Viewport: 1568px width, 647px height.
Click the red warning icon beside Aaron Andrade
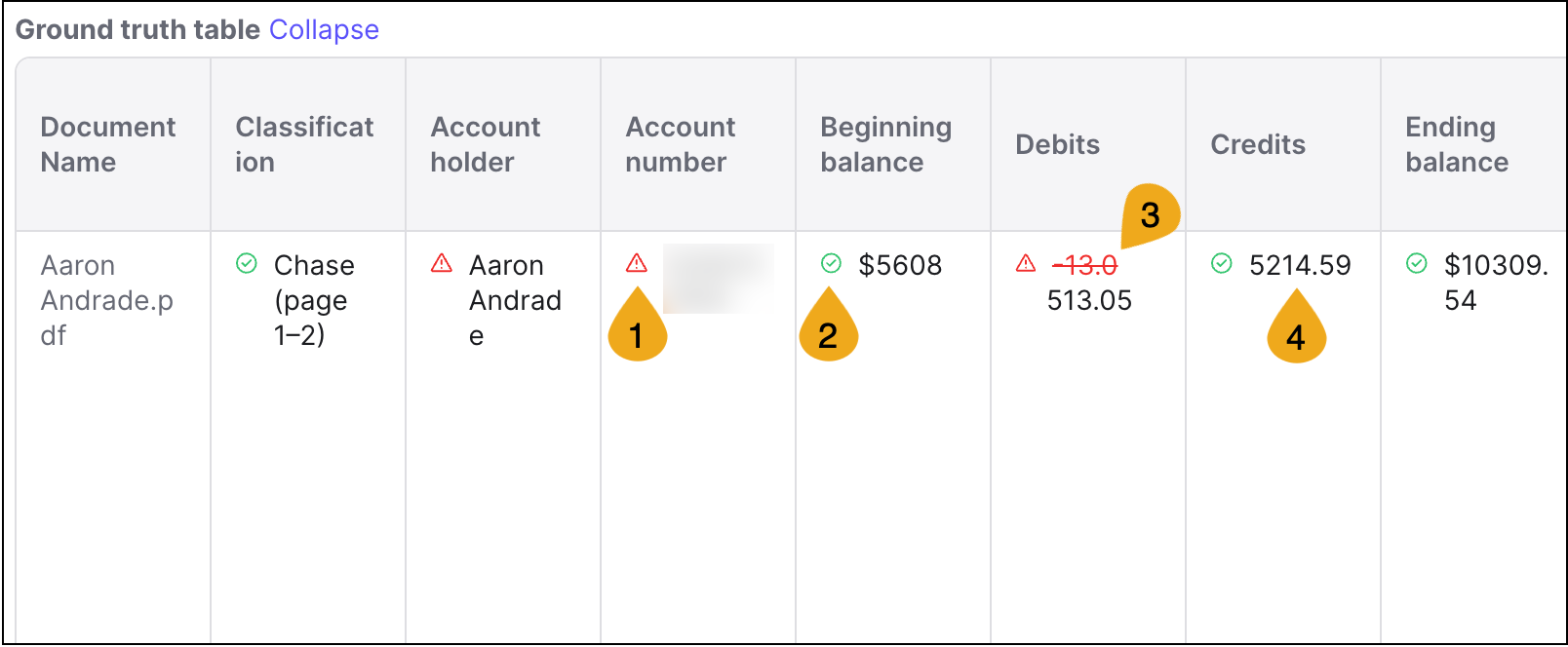pos(442,263)
